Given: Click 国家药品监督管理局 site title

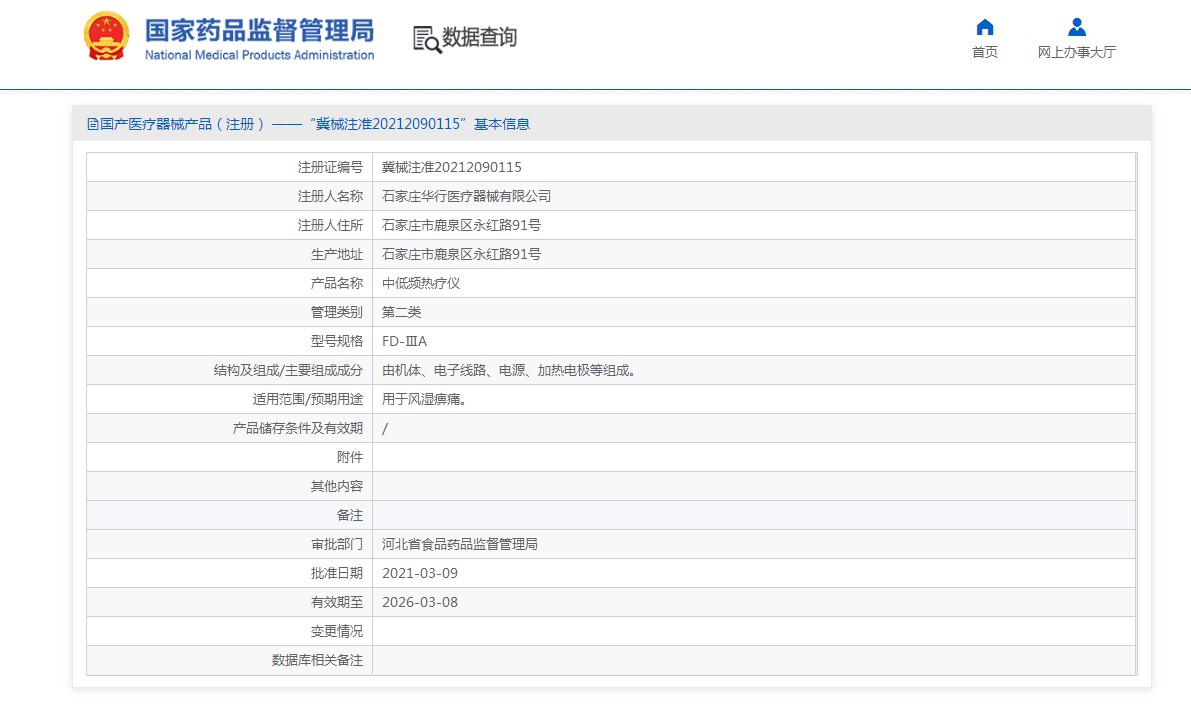Looking at the screenshot, I should click(260, 30).
